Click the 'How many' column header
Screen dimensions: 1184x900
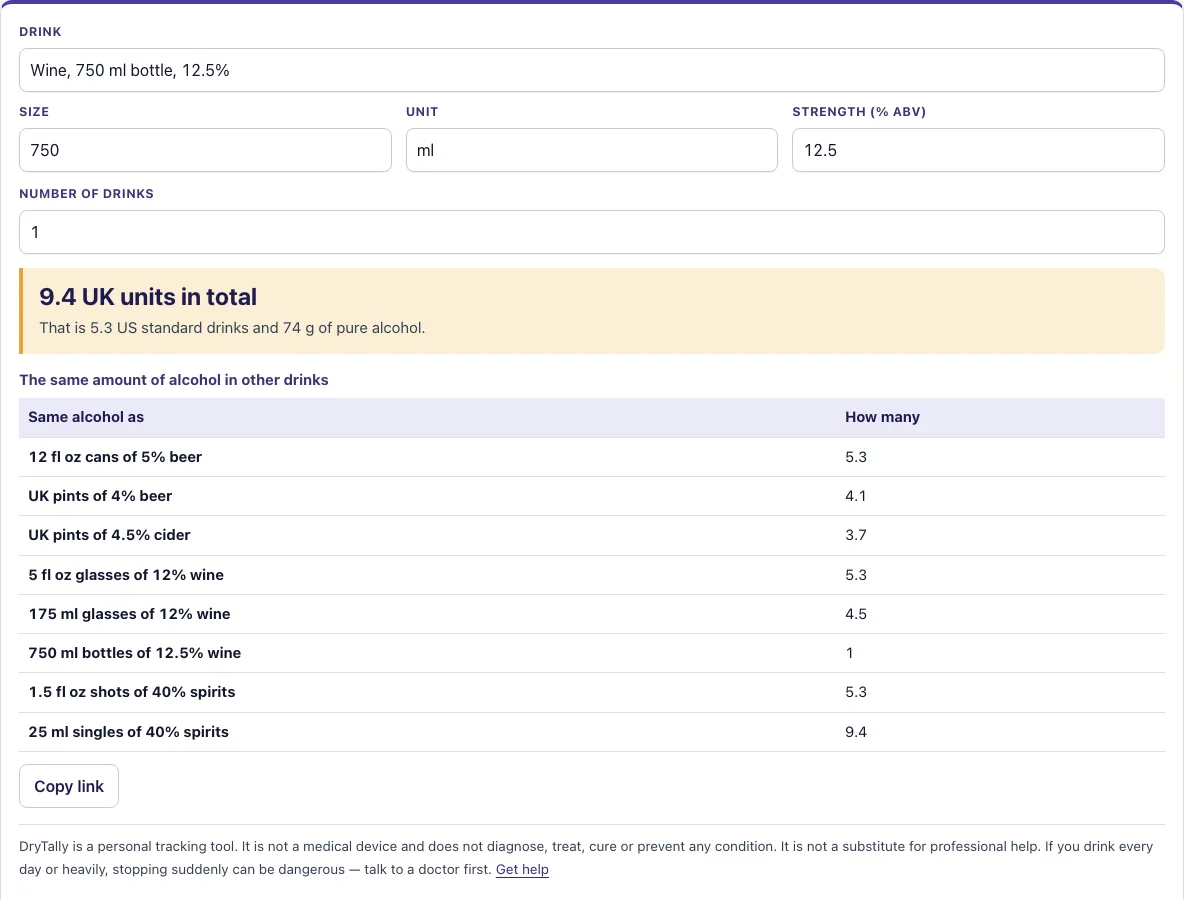(882, 417)
